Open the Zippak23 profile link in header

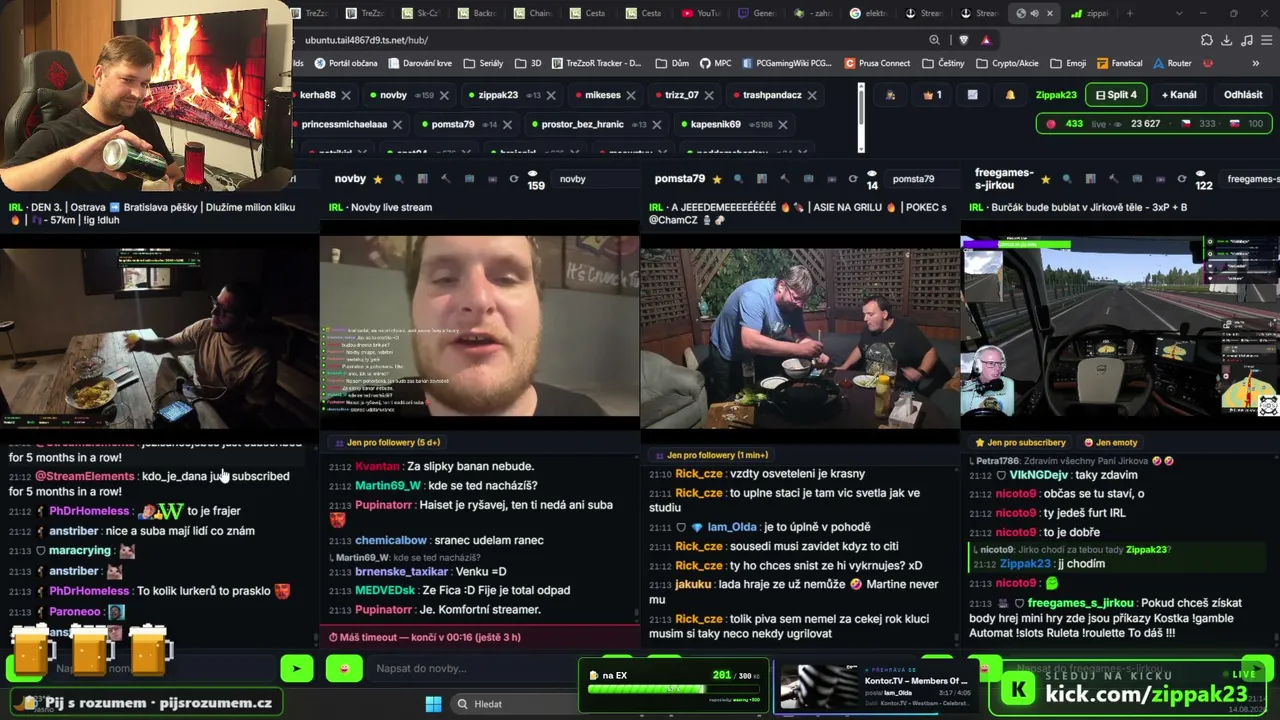click(1056, 95)
